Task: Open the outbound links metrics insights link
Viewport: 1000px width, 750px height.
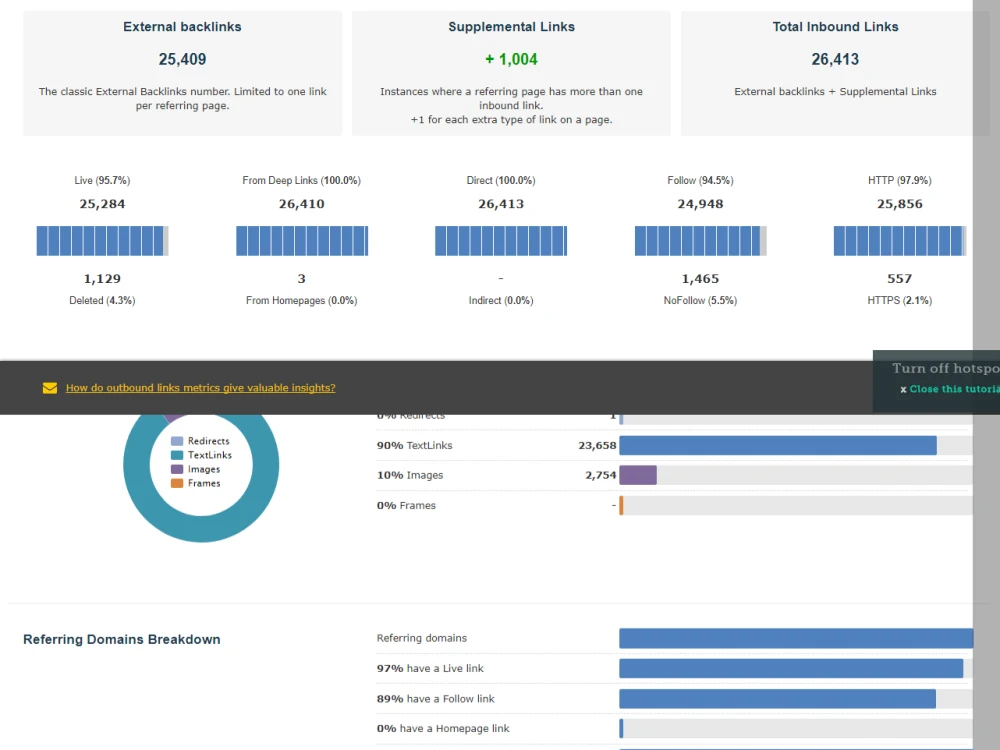Action: (200, 388)
